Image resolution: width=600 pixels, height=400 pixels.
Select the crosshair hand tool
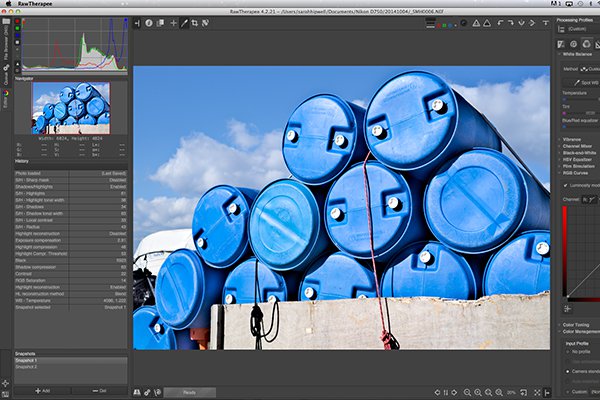(x=173, y=21)
